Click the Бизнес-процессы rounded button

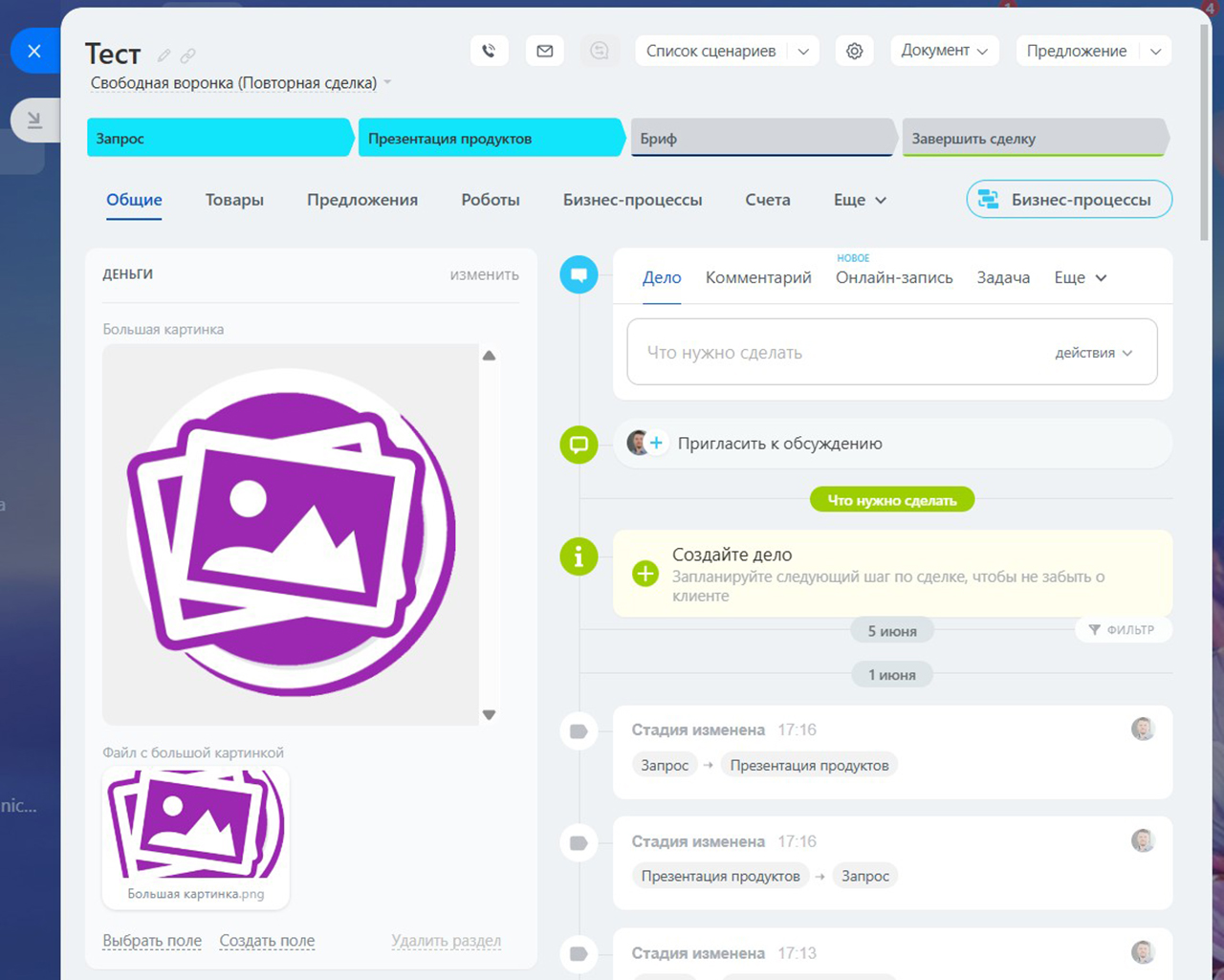(1068, 200)
